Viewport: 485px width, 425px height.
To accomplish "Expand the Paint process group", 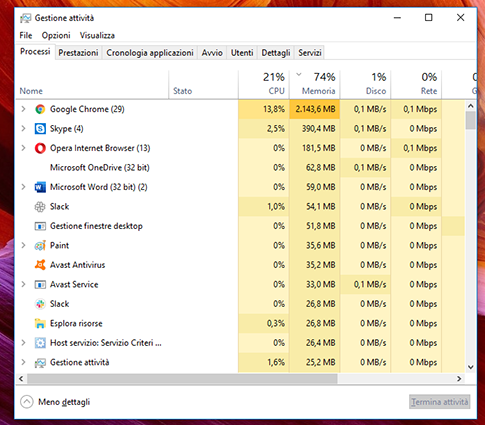I will point(23,245).
